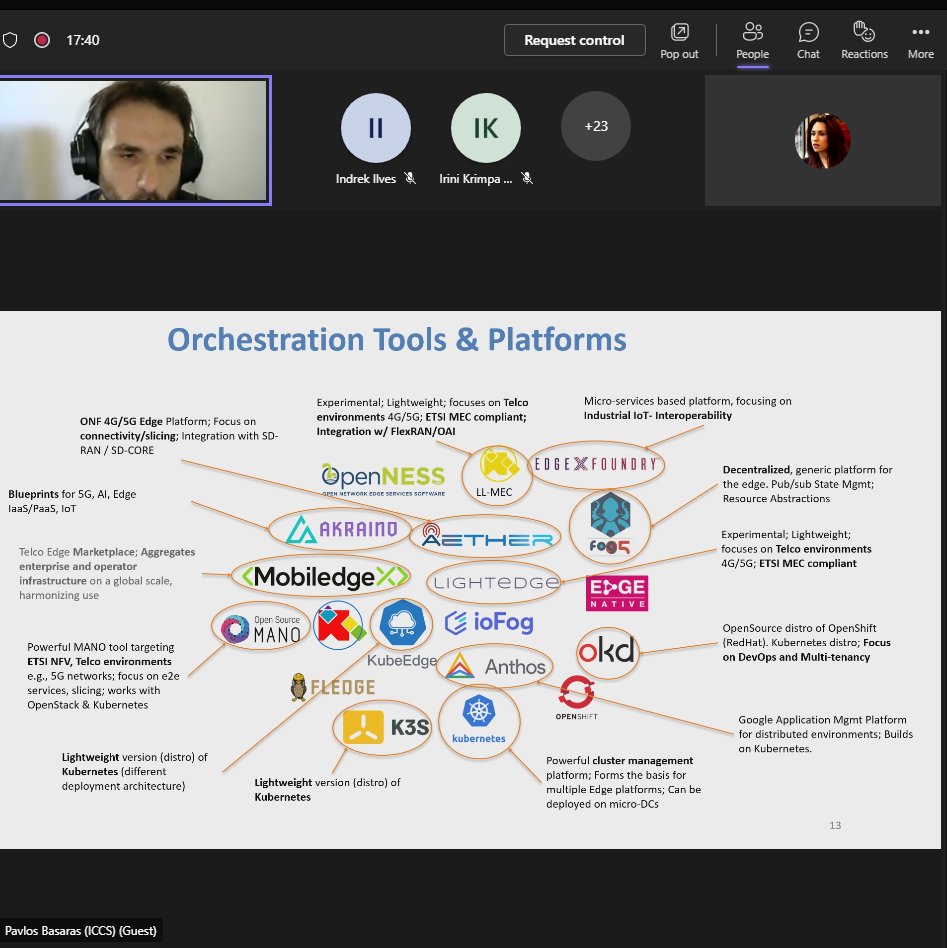
Task: Click the 'ONF 4G/5G Edge Platform' description
Action: pos(179,436)
